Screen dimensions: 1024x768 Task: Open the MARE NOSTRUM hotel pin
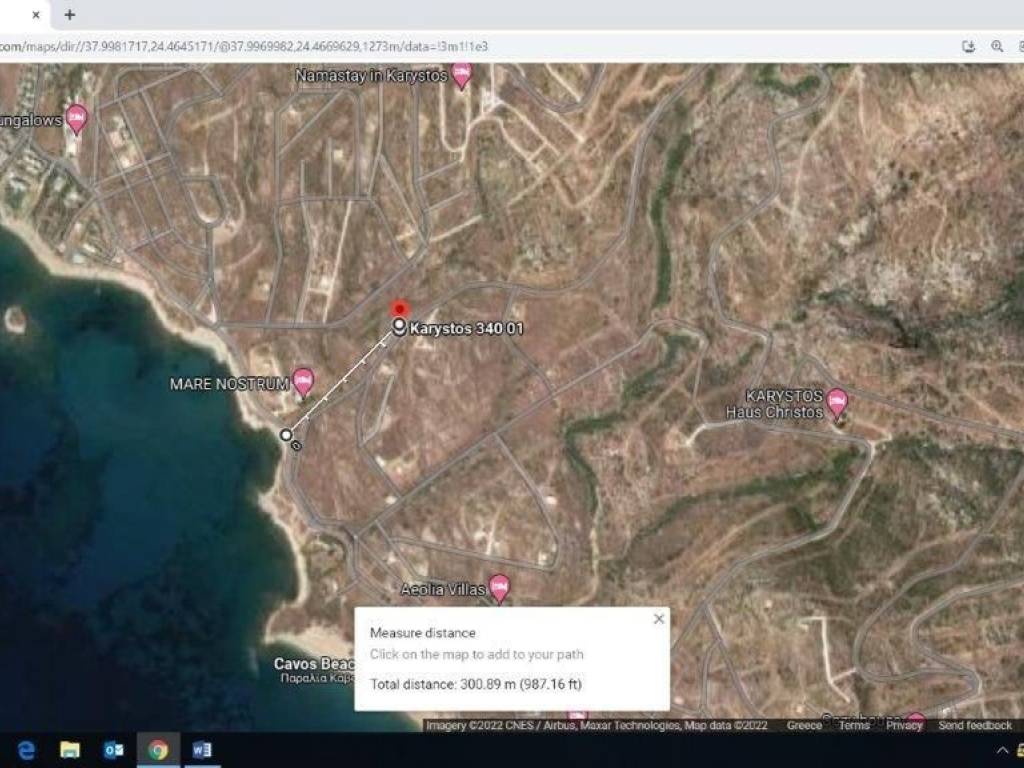pos(303,381)
